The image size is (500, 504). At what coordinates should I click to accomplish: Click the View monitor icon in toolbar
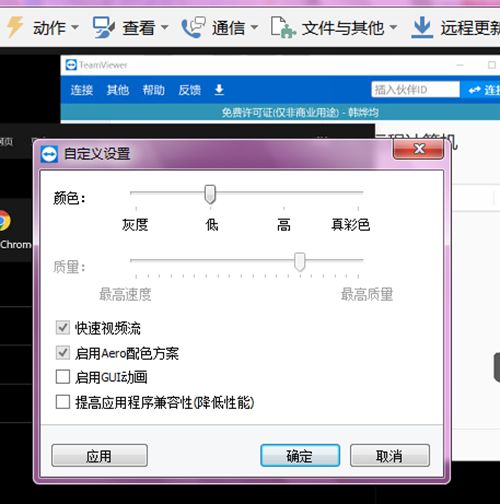[104, 27]
